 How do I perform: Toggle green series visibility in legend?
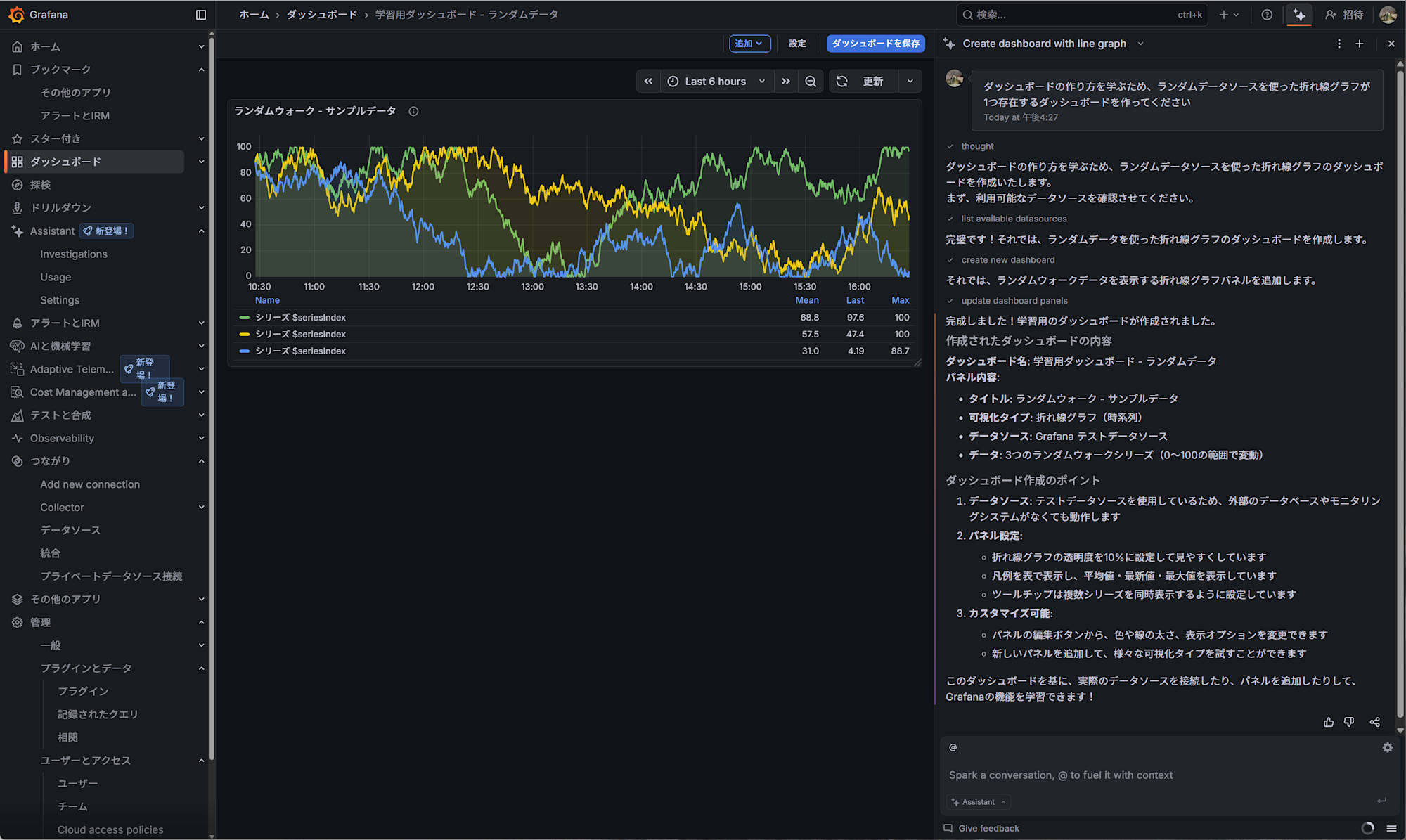pyautogui.click(x=300, y=318)
